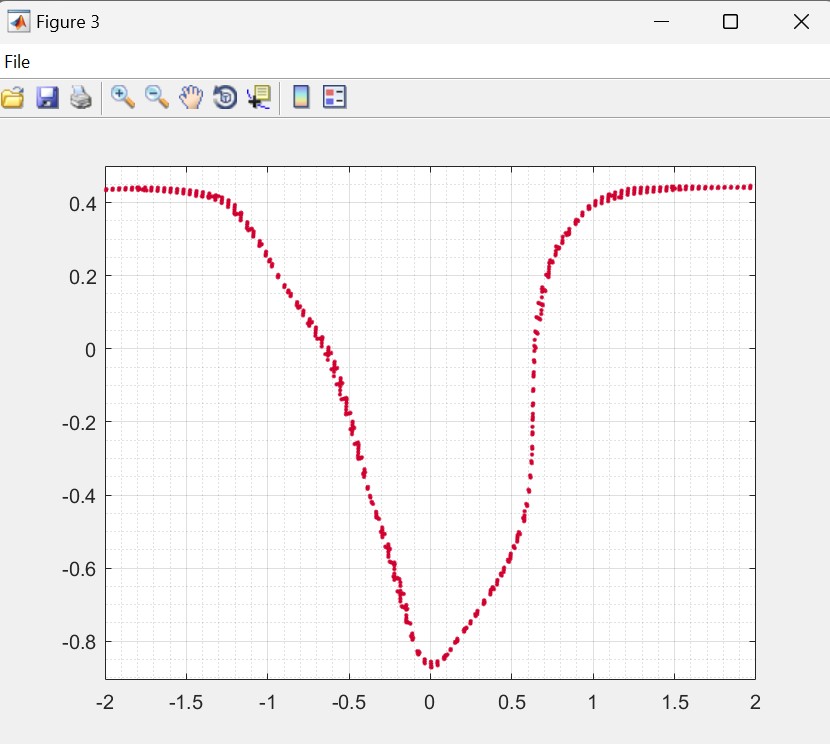Viewport: 830px width, 744px height.
Task: Enable the Zoom In magnifier tool
Action: pyautogui.click(x=123, y=97)
